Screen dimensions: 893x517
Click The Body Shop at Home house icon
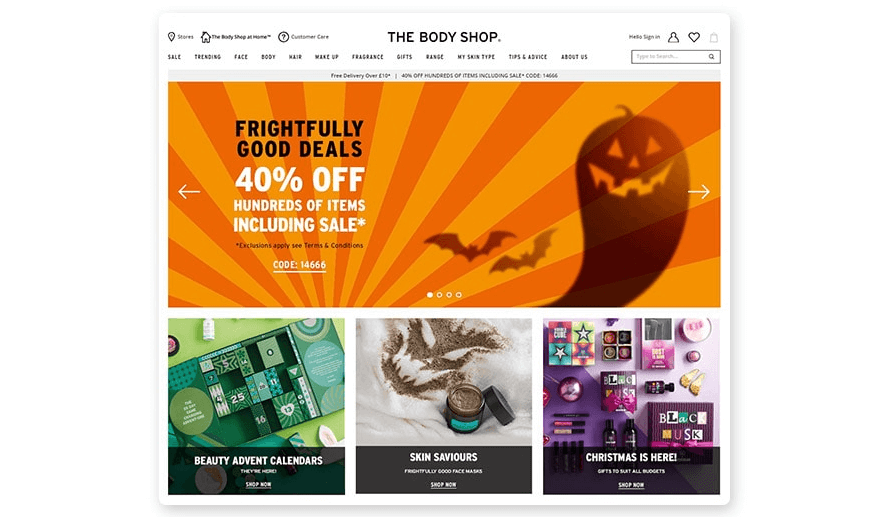click(206, 37)
